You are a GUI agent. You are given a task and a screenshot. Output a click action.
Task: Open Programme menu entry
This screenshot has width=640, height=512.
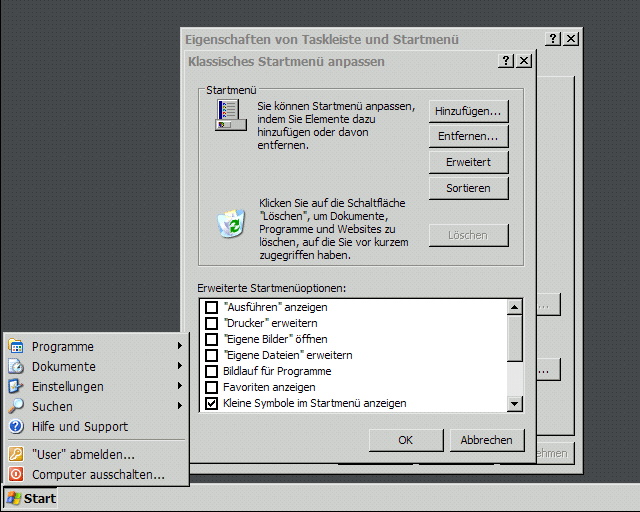click(x=96, y=346)
